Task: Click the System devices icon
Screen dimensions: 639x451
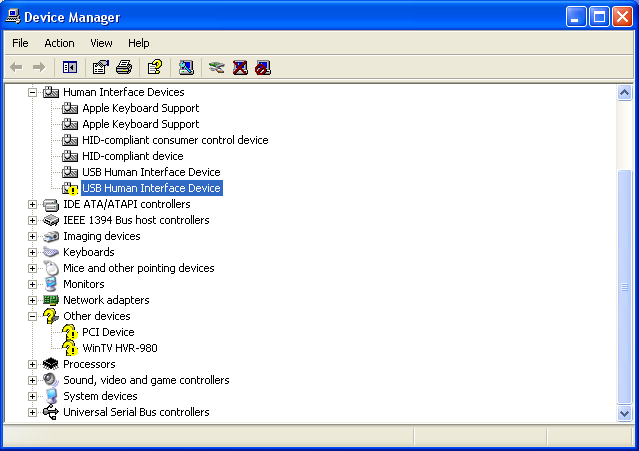Action: [51, 396]
